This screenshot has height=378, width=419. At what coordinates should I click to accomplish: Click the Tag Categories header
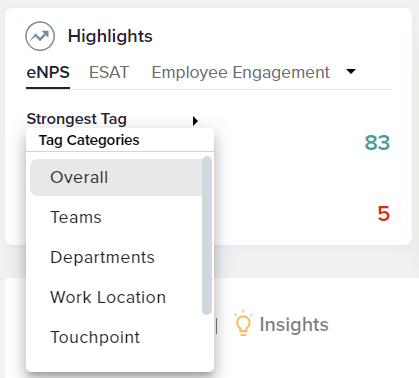89,140
